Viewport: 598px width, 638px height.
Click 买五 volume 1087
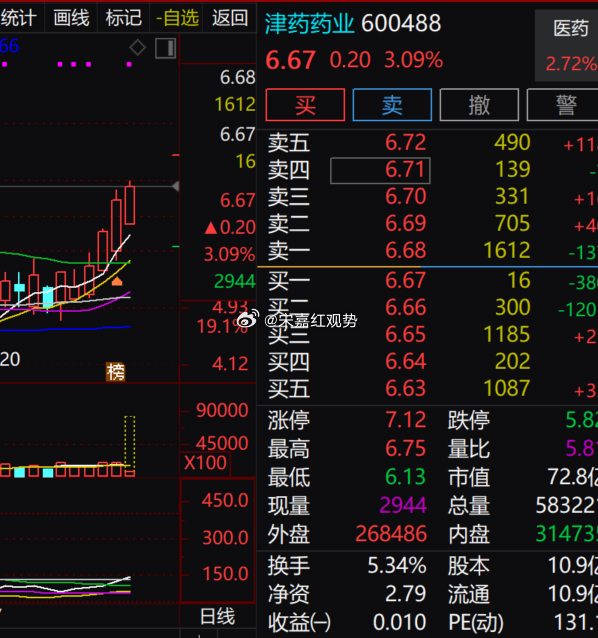[507, 388]
